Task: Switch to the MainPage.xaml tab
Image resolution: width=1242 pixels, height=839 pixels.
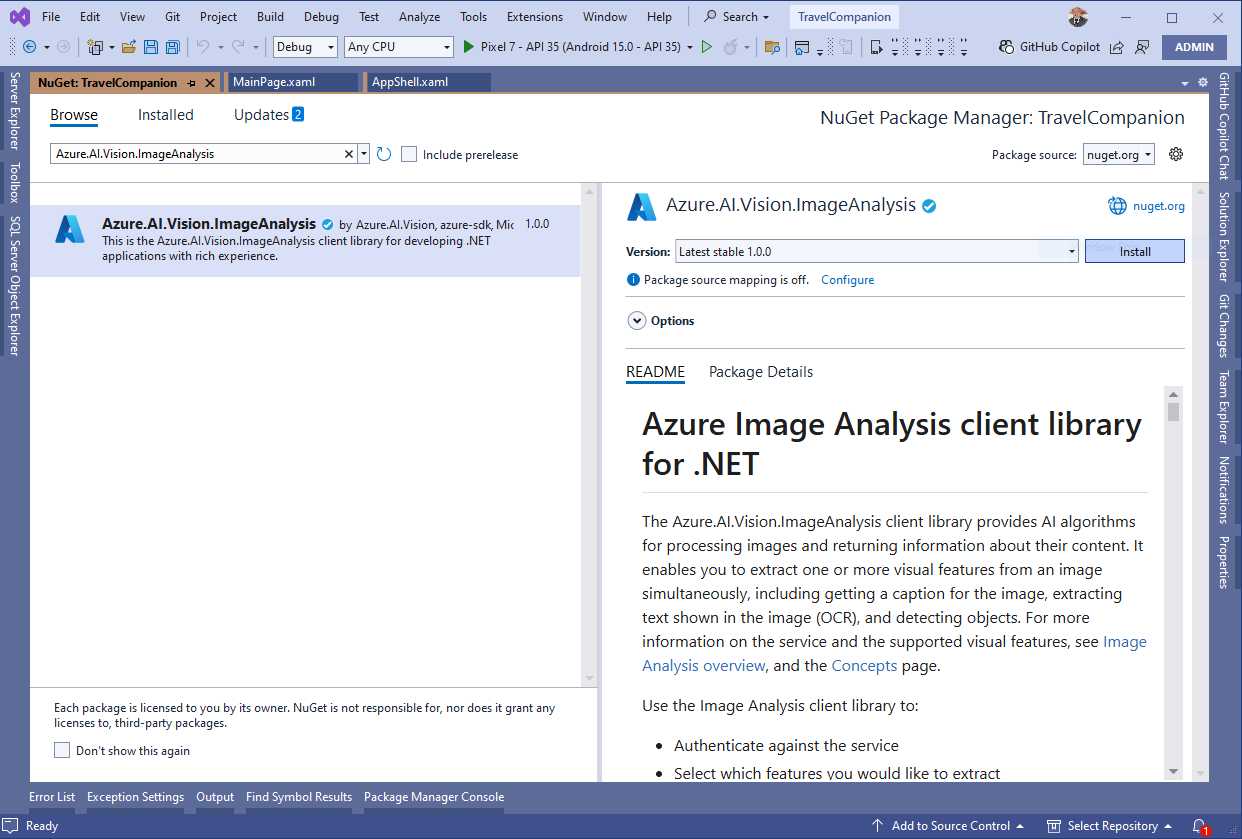Action: [292, 82]
